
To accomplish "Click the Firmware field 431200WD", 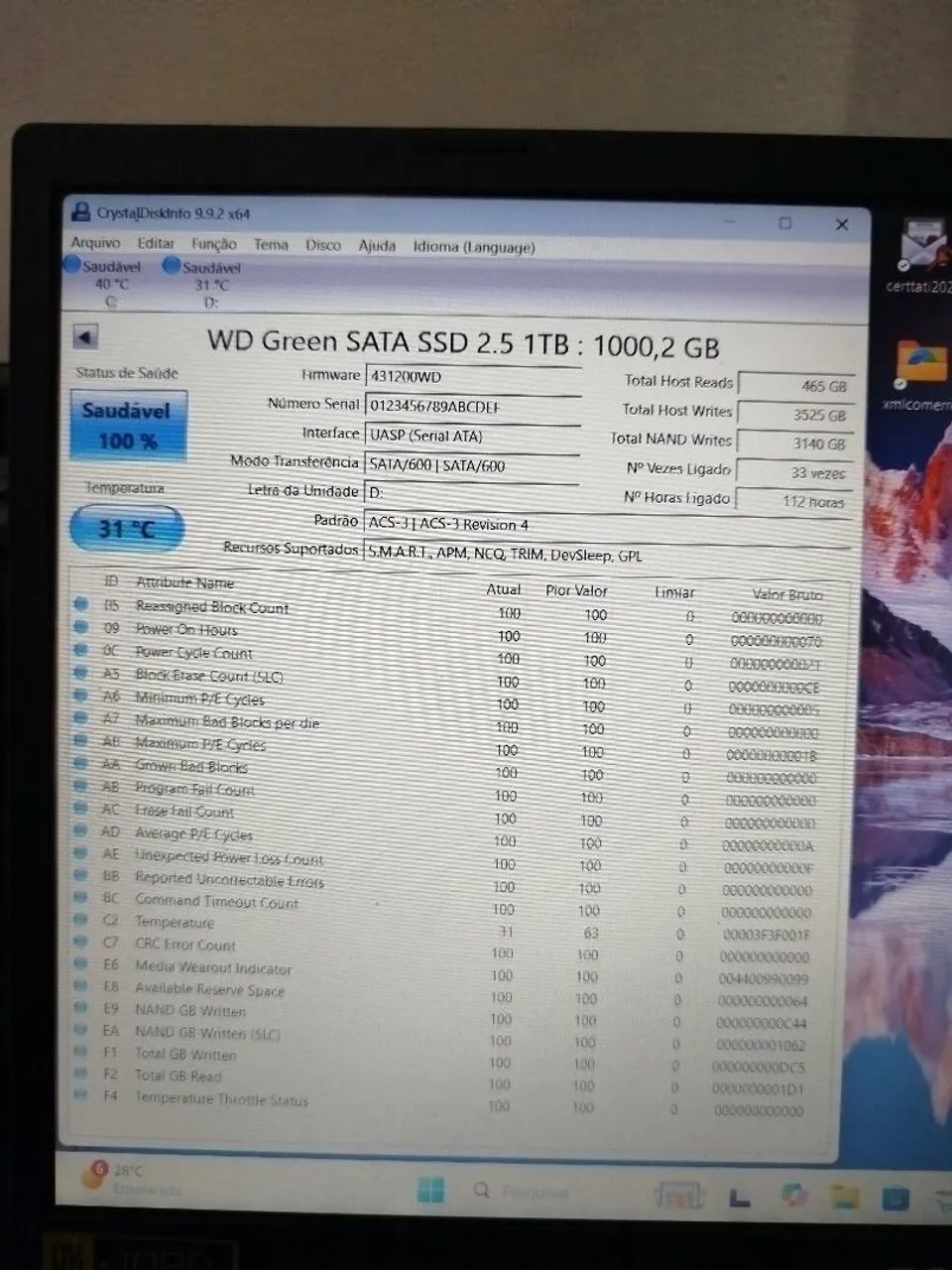I will coord(472,377).
